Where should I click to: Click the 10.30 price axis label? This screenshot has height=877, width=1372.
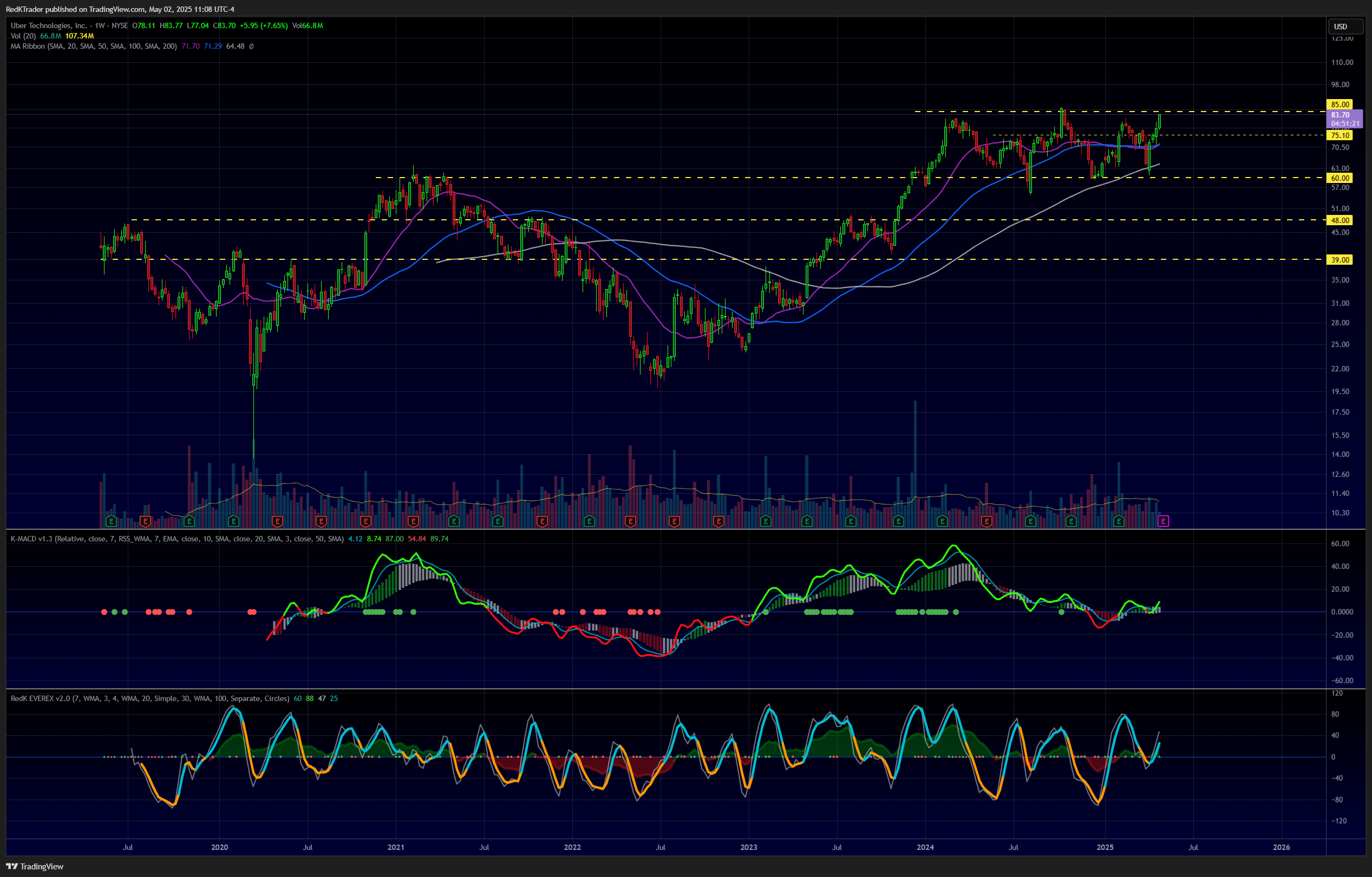click(1340, 513)
